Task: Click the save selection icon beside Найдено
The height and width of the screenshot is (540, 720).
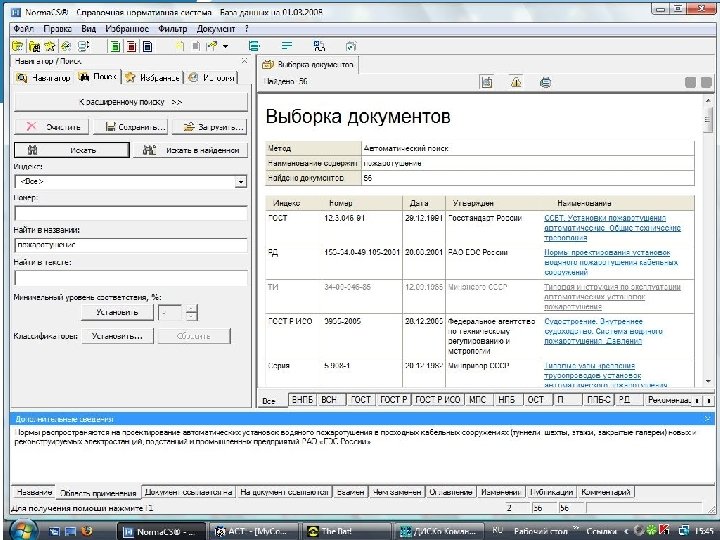Action: pos(486,82)
